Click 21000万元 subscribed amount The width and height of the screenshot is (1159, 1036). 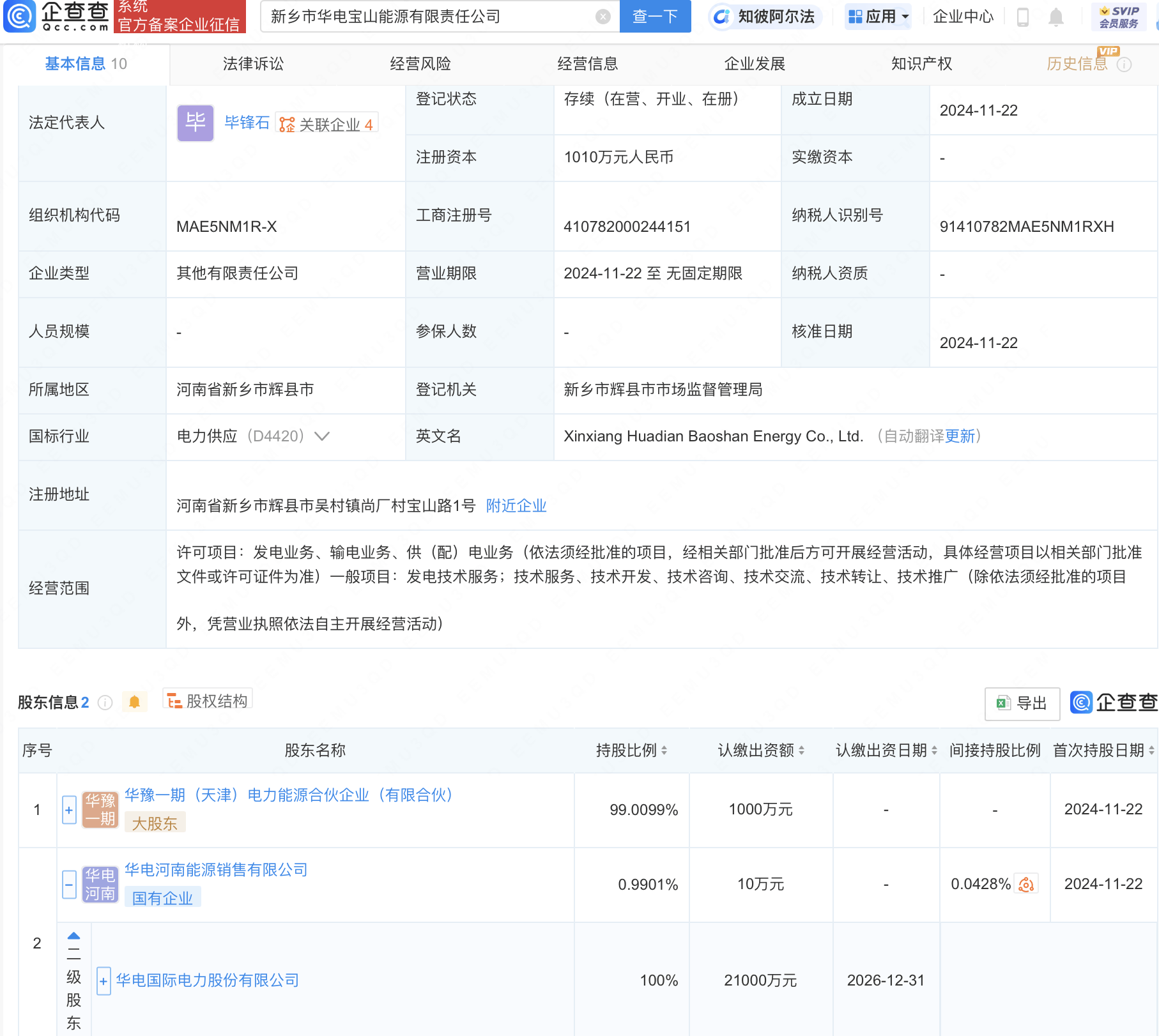click(760, 980)
